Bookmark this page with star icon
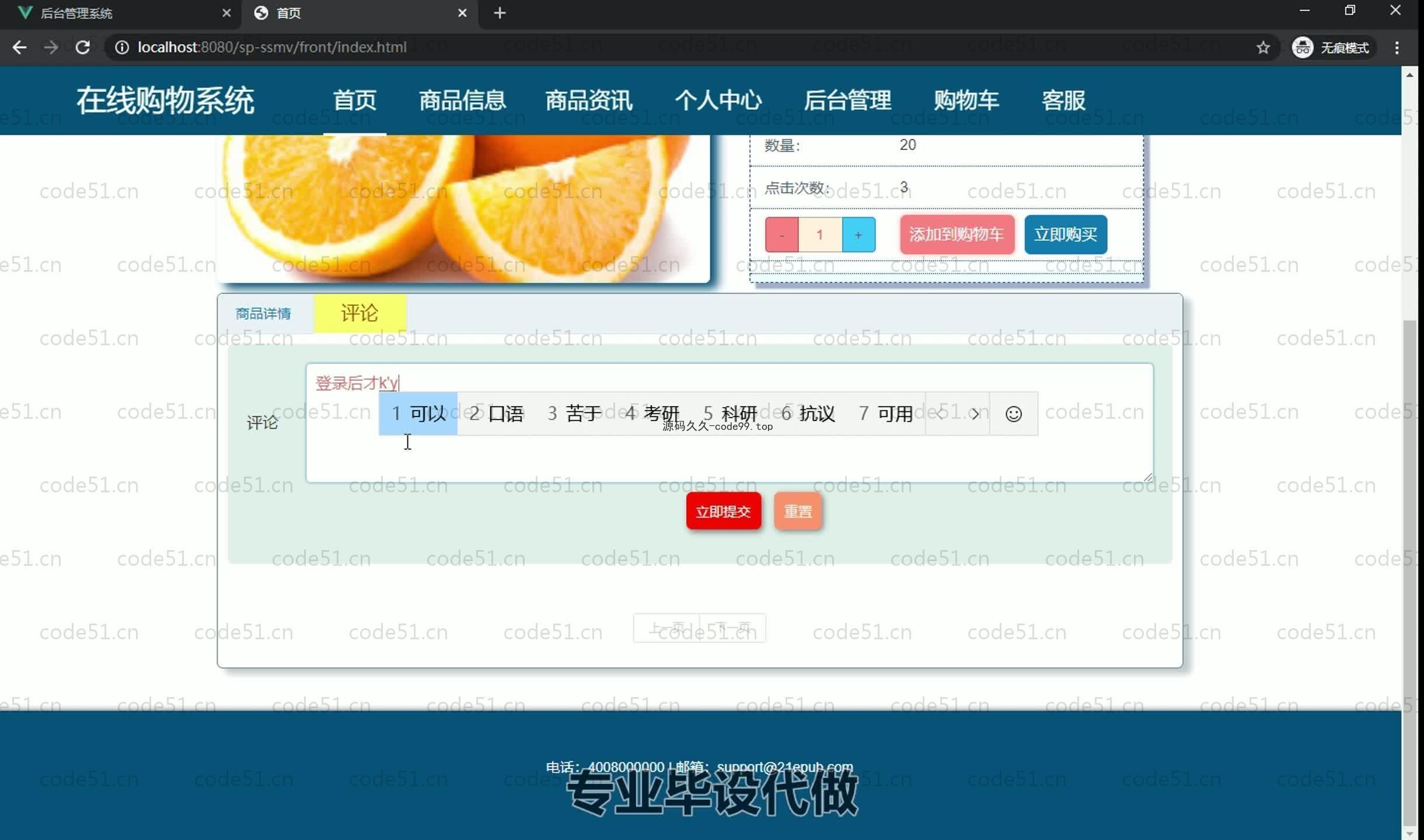The image size is (1424, 840). (x=1263, y=47)
